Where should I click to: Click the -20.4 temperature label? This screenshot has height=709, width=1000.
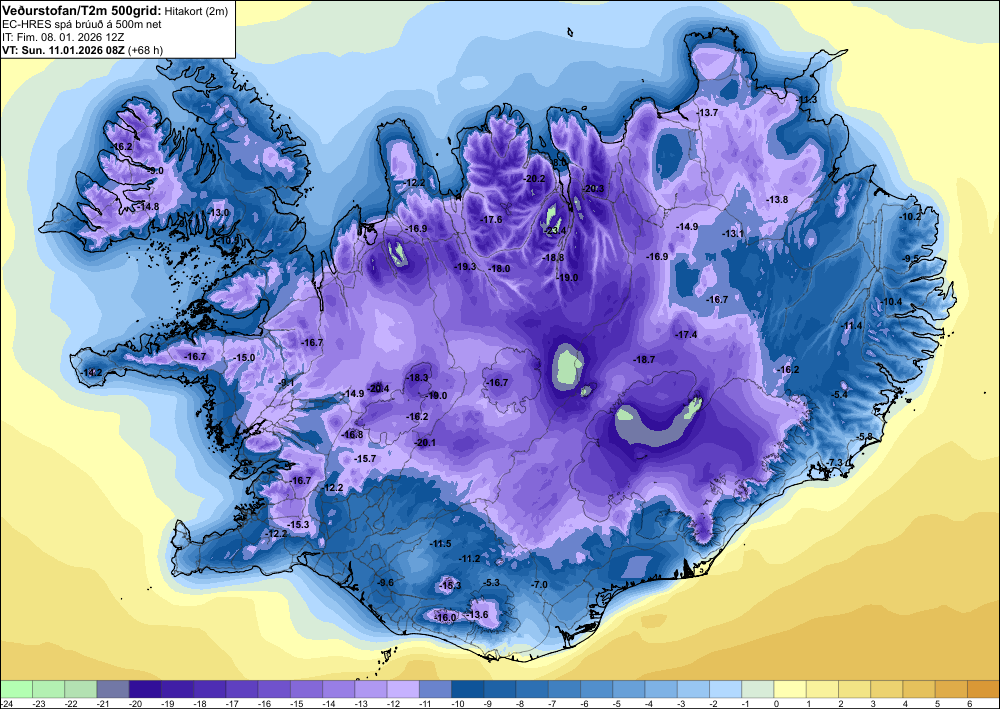[378, 388]
